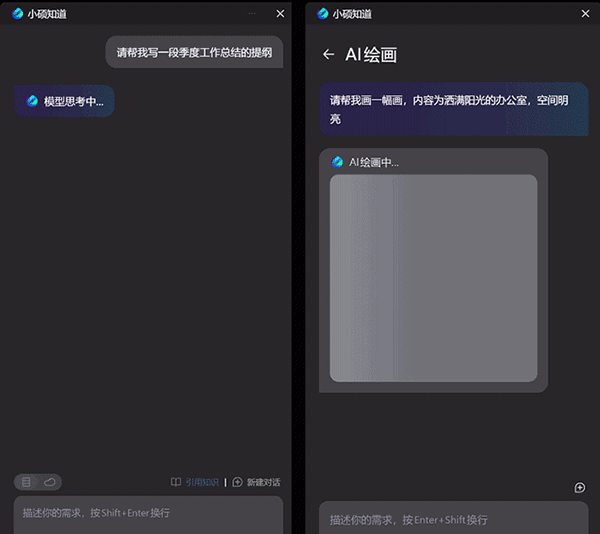Click the AI绘画 page title

tap(371, 55)
